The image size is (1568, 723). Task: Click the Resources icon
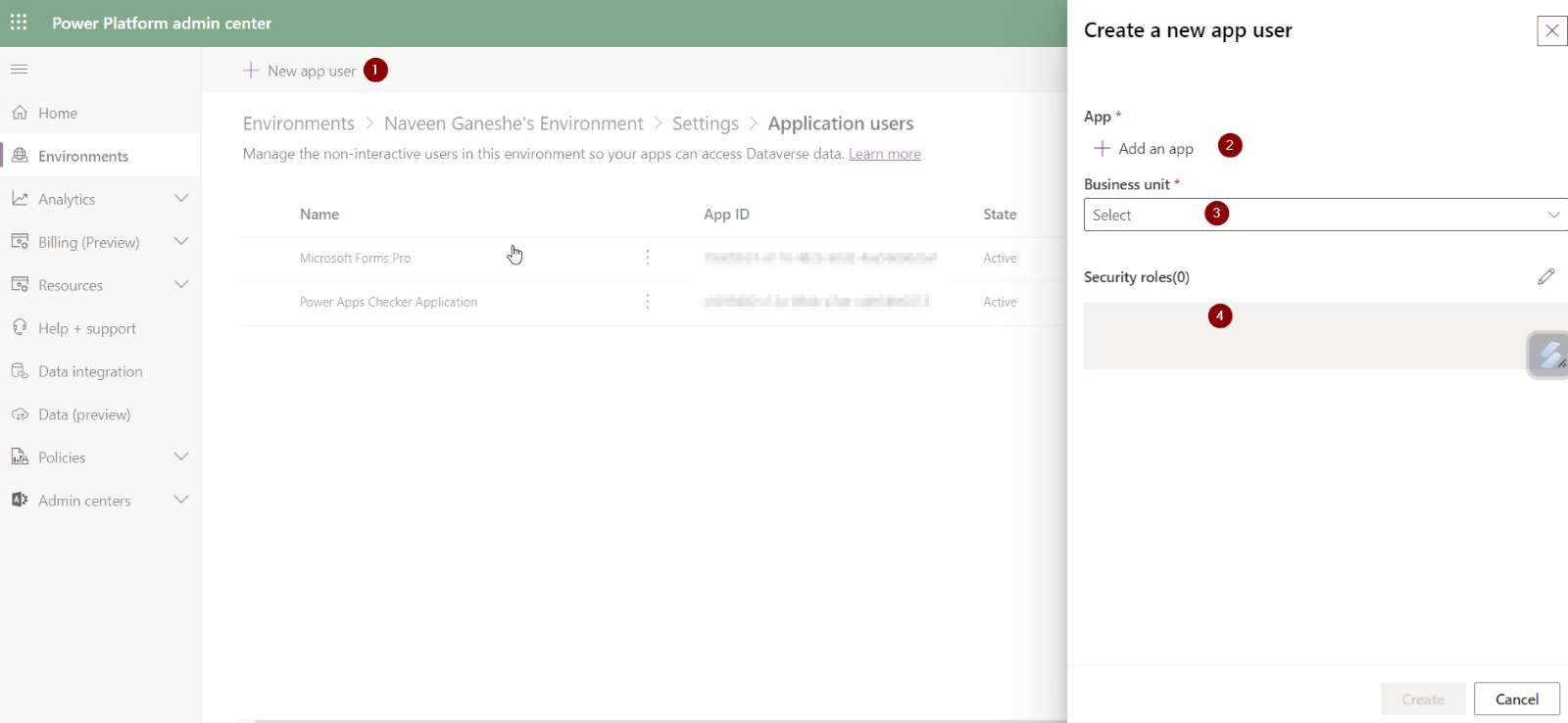20,285
